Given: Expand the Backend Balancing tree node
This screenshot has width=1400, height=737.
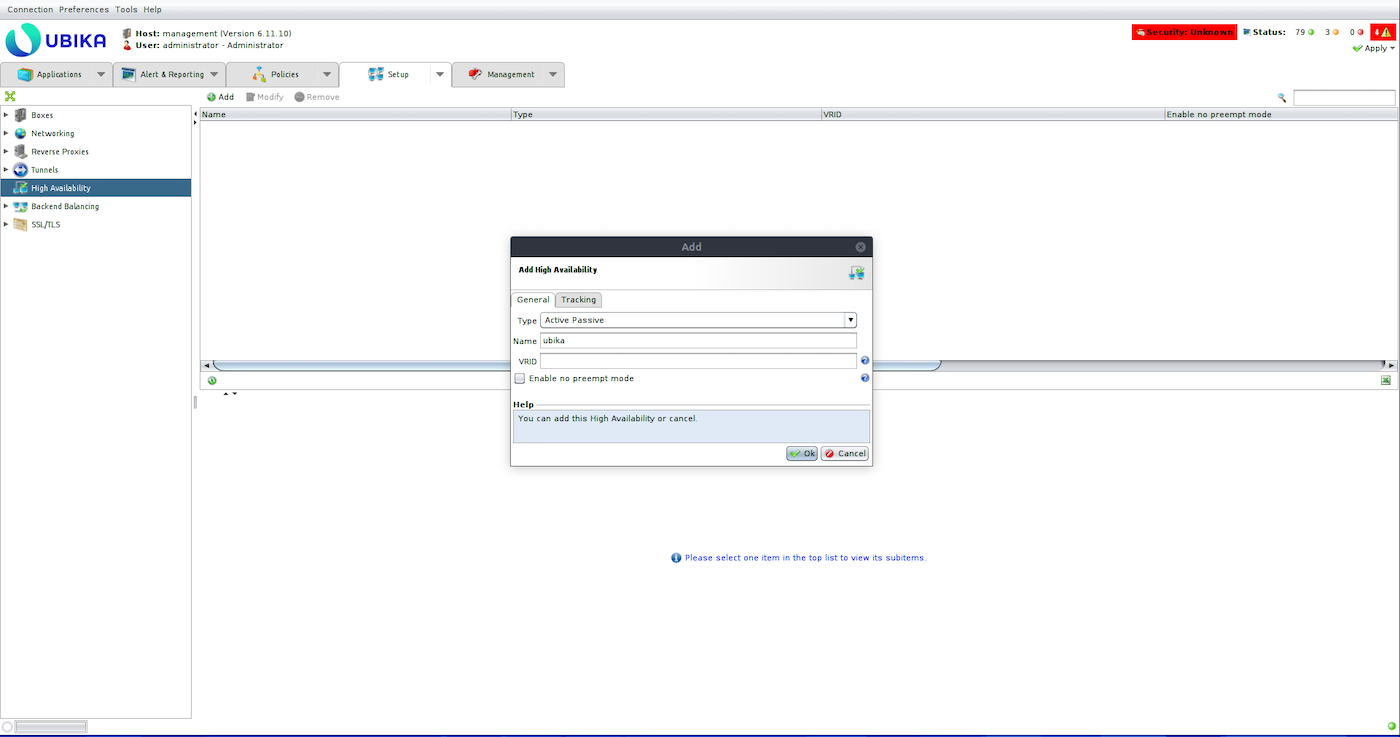Looking at the screenshot, I should pos(6,206).
